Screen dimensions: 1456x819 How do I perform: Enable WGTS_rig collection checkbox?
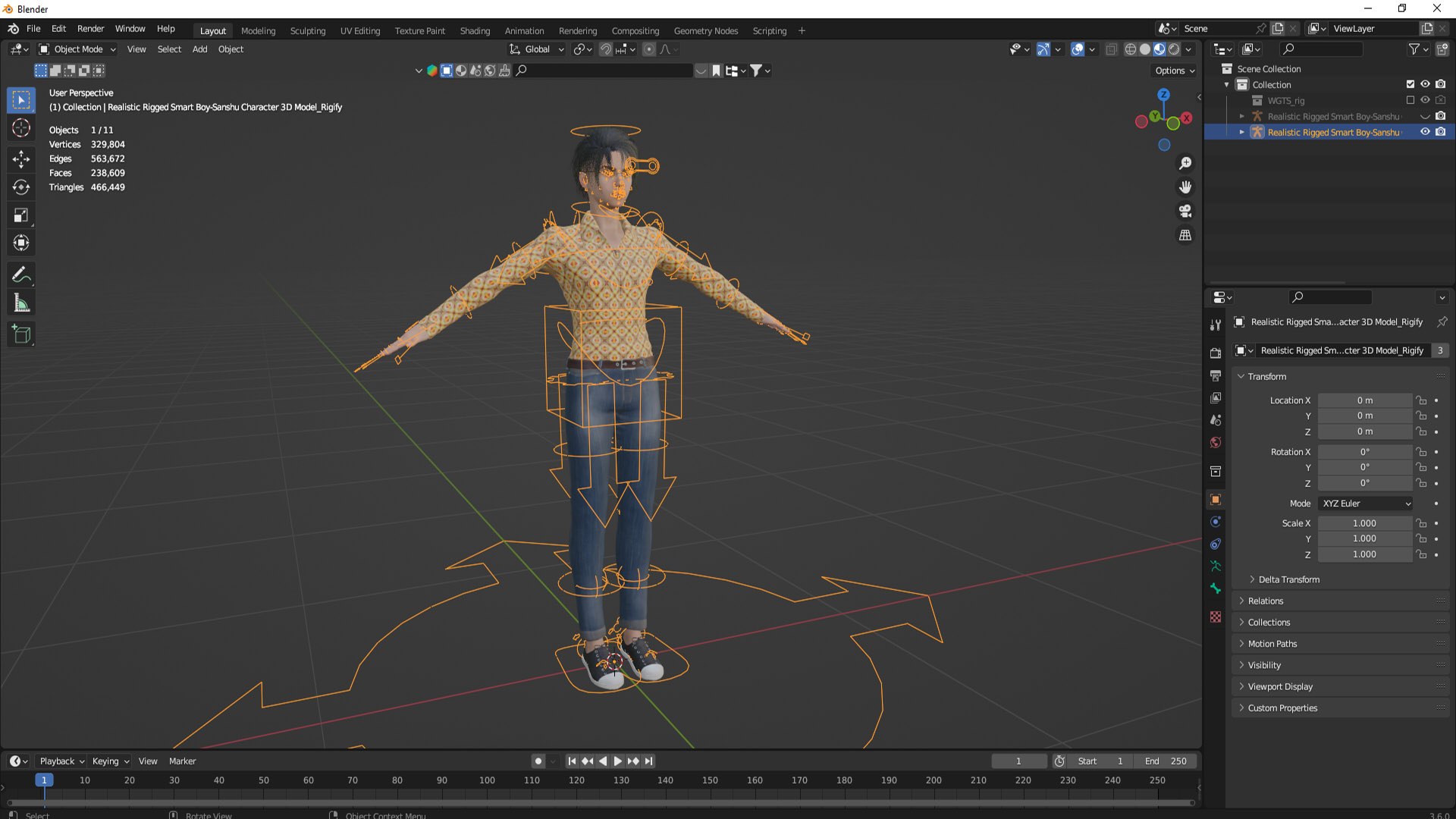point(1410,100)
